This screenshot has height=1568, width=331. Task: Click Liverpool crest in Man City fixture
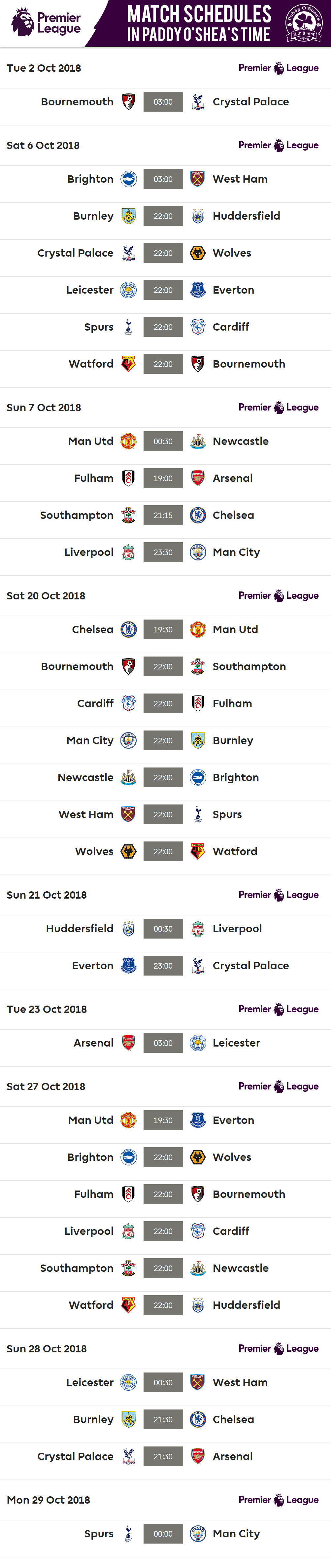click(128, 552)
